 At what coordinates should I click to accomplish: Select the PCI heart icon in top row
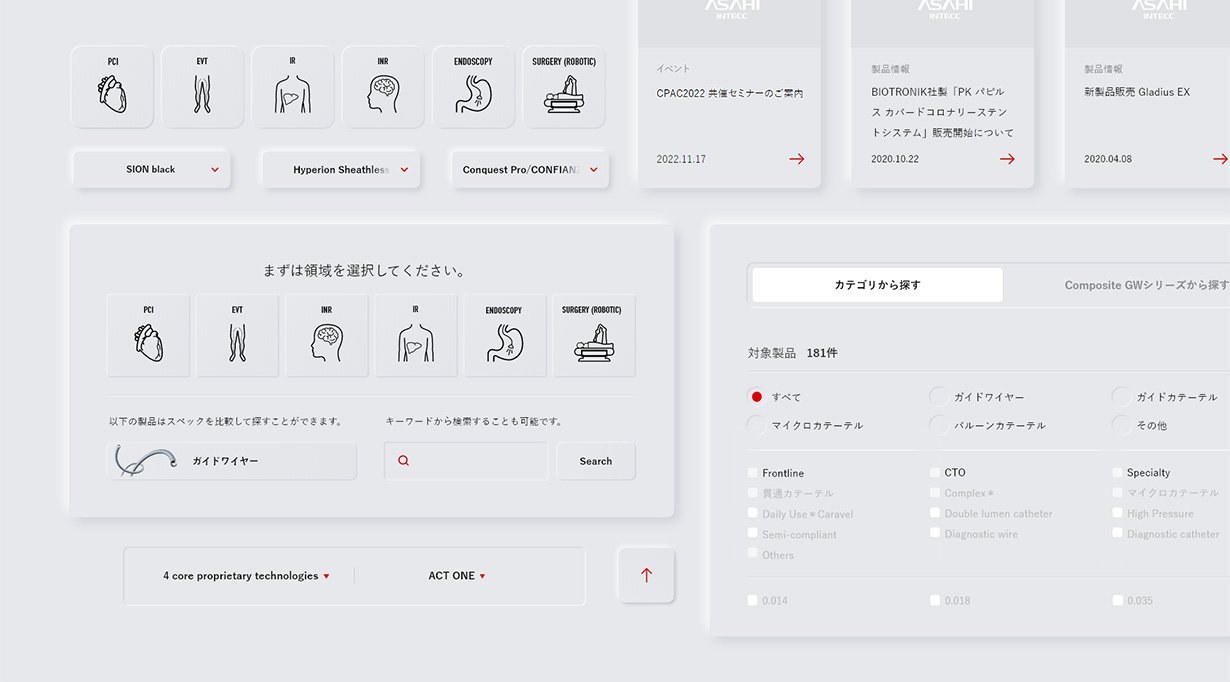(112, 87)
